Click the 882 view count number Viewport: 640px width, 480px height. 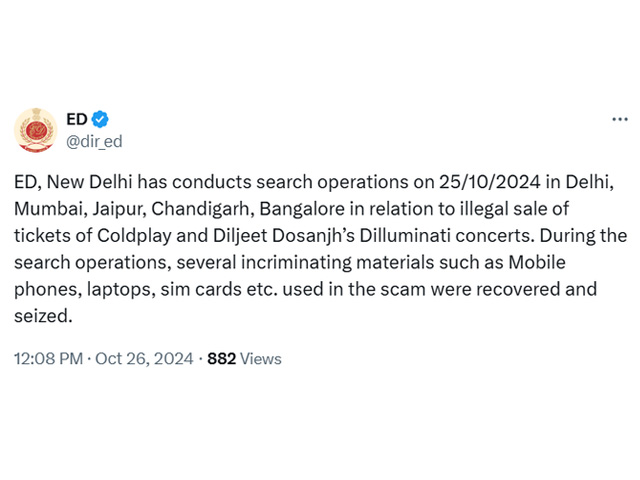click(221, 359)
